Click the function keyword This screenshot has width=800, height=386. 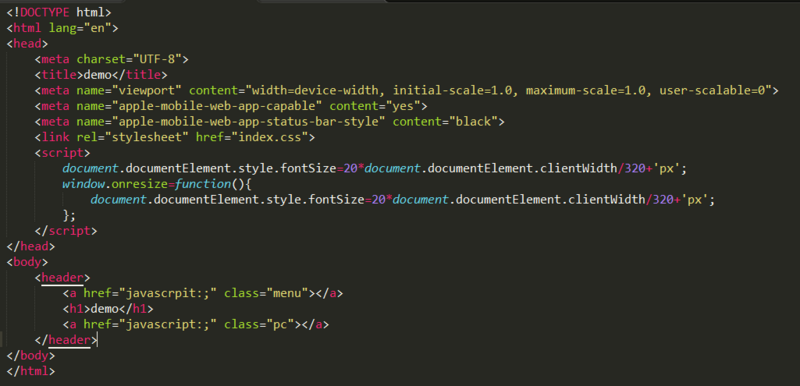click(203, 184)
